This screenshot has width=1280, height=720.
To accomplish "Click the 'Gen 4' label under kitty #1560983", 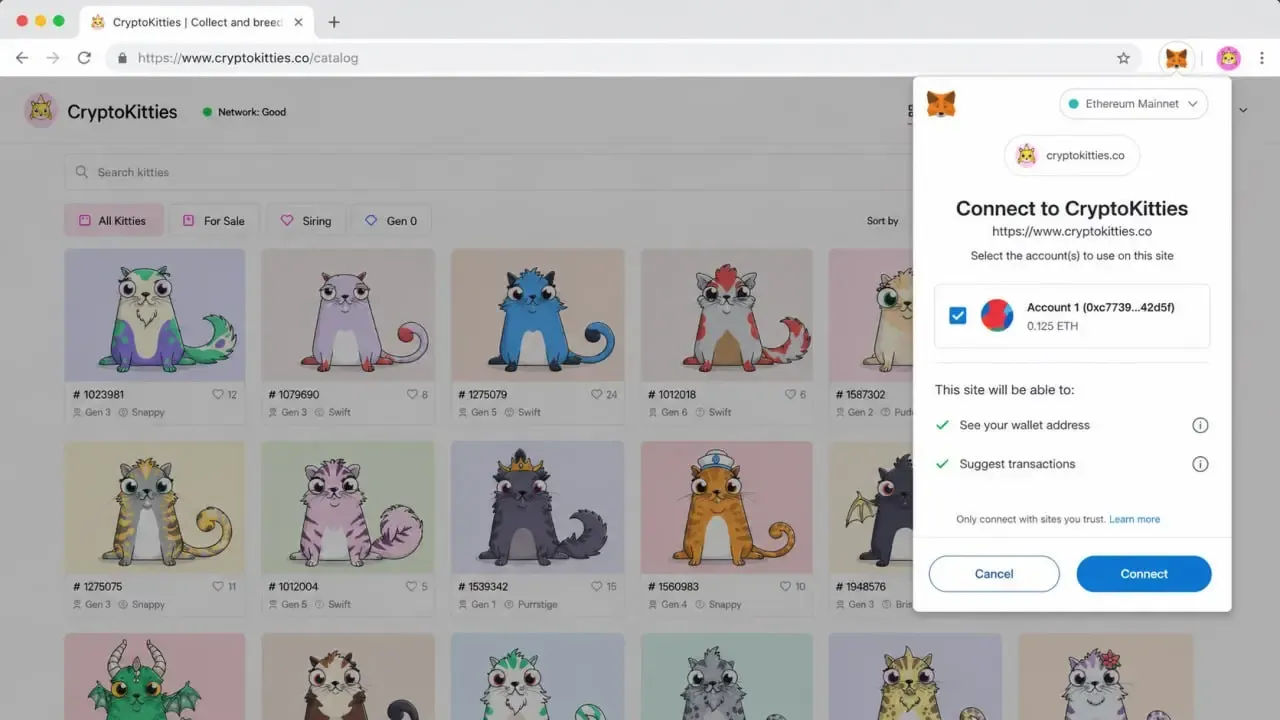I will (674, 604).
